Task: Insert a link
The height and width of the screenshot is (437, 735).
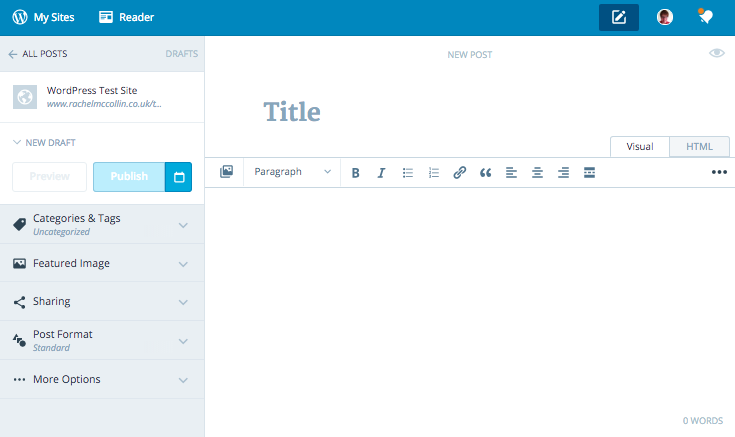Action: coord(459,173)
